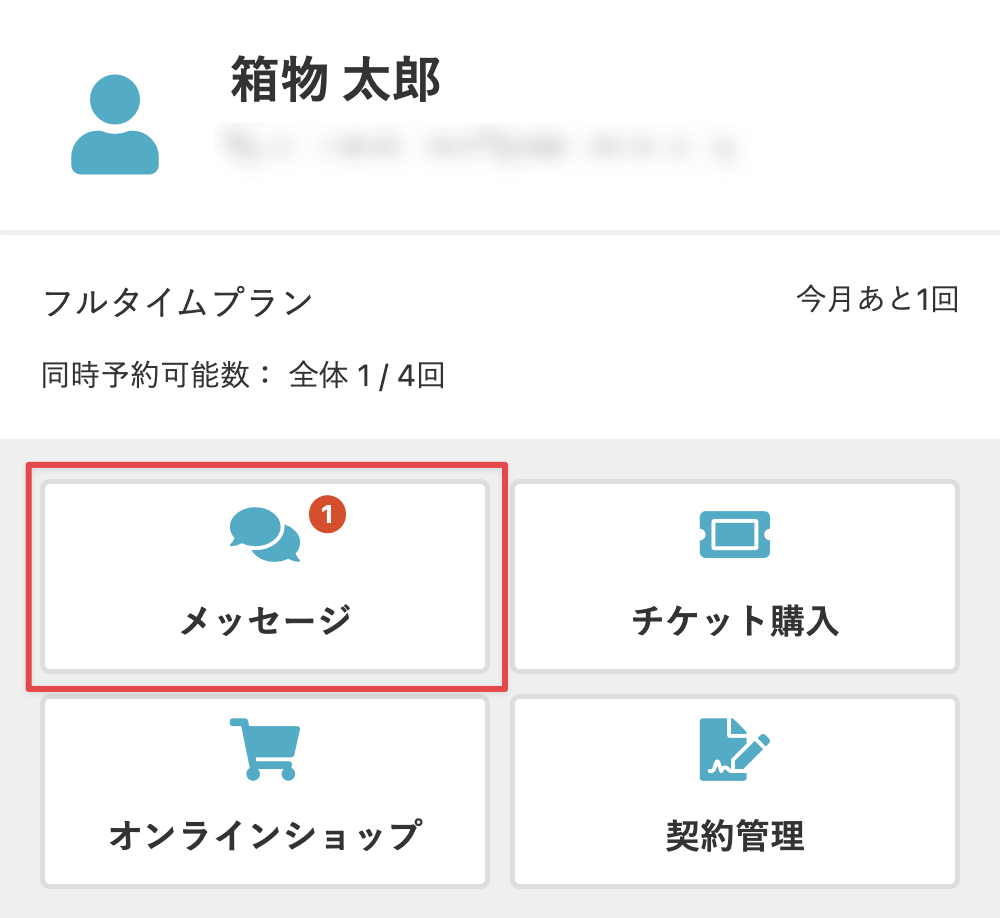This screenshot has width=1000, height=918.
Task: Click the 同時予約可能数 label text
Action: [x=156, y=376]
